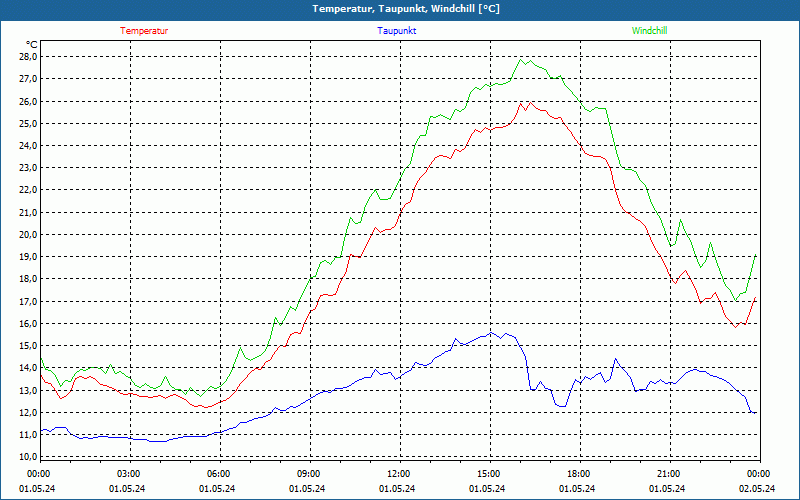
Task: Click the '23,0' y-axis value
Action: tap(28, 167)
